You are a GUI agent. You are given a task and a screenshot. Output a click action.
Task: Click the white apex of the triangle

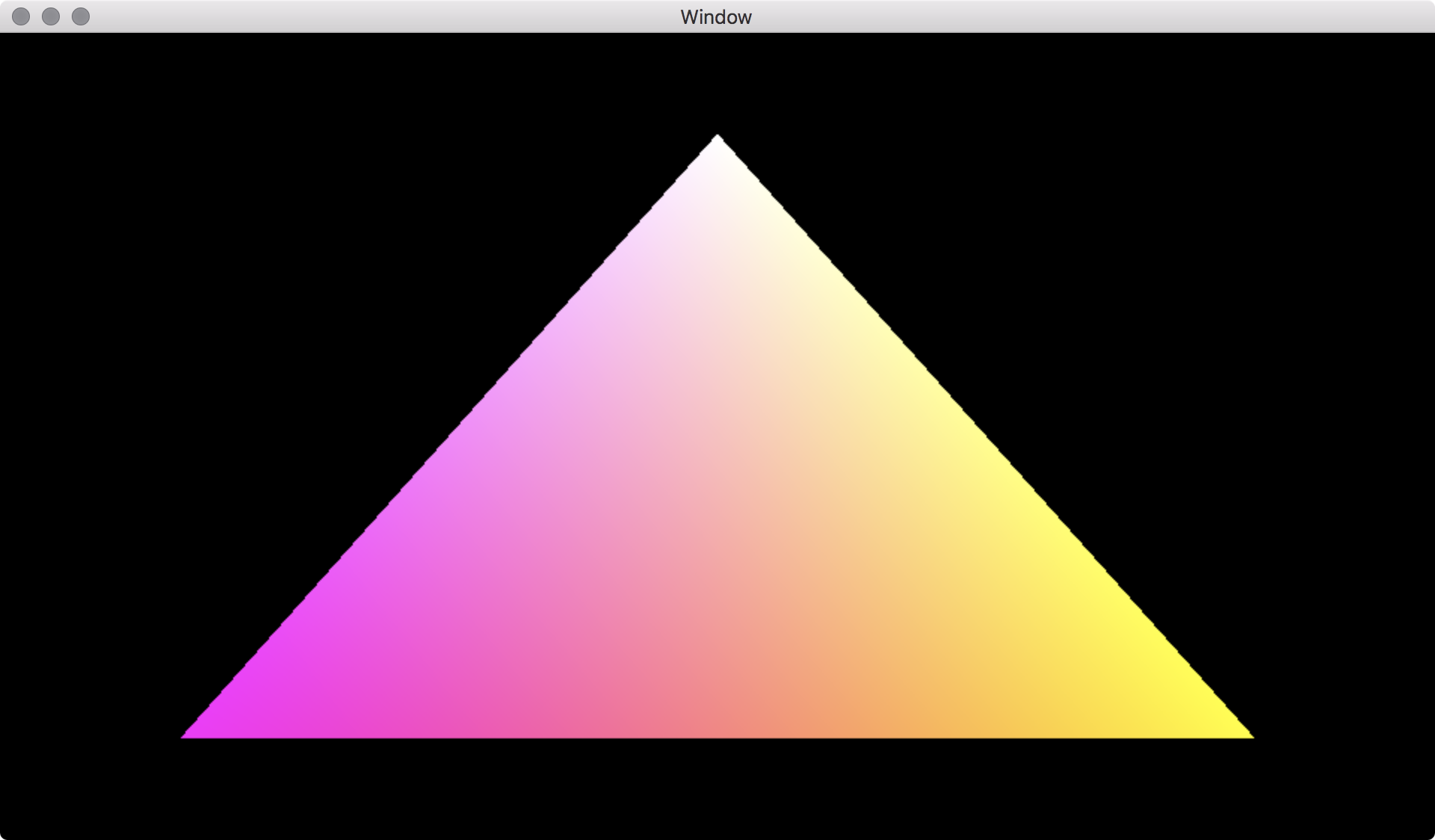click(x=716, y=149)
